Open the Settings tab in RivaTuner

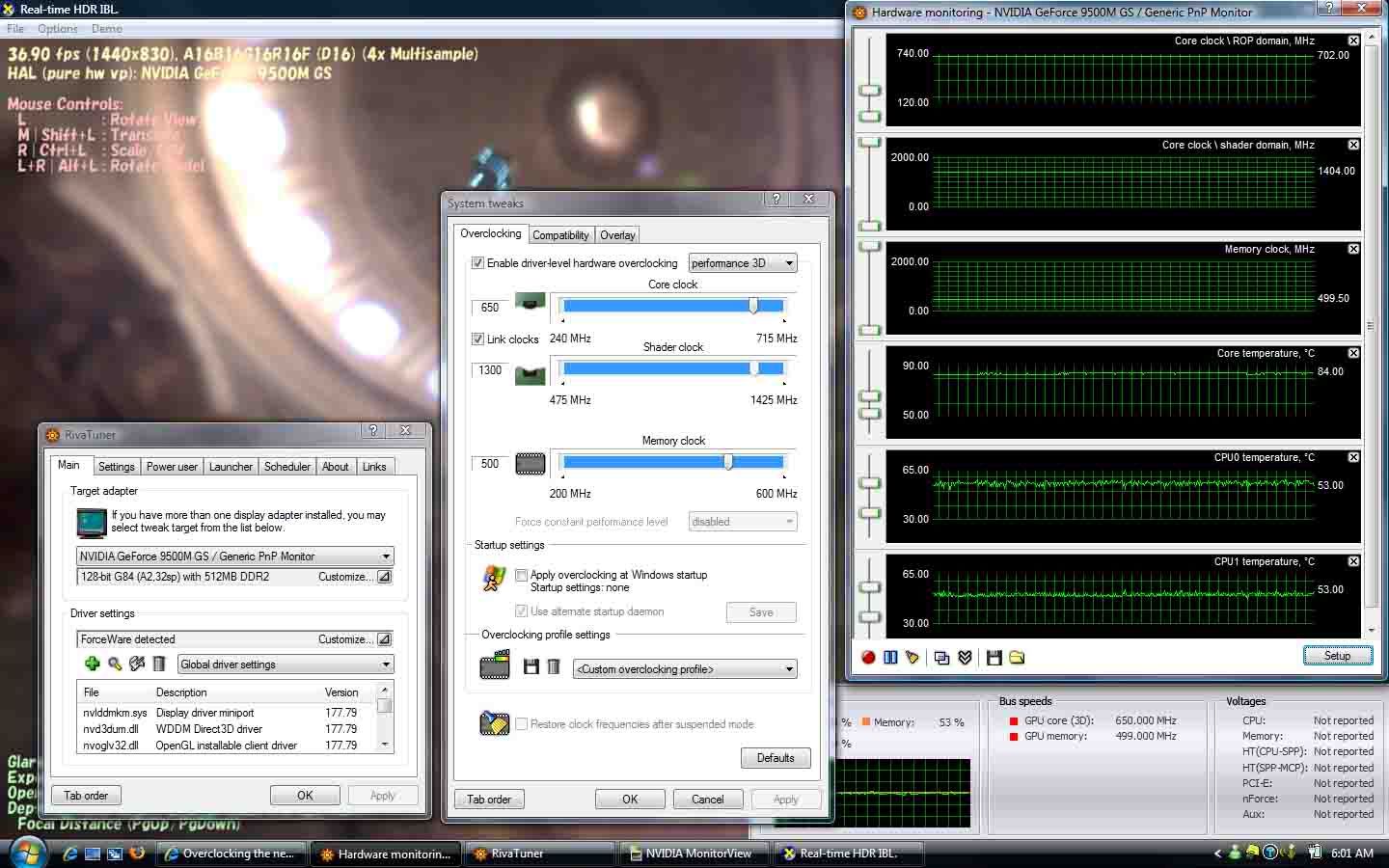[x=117, y=467]
